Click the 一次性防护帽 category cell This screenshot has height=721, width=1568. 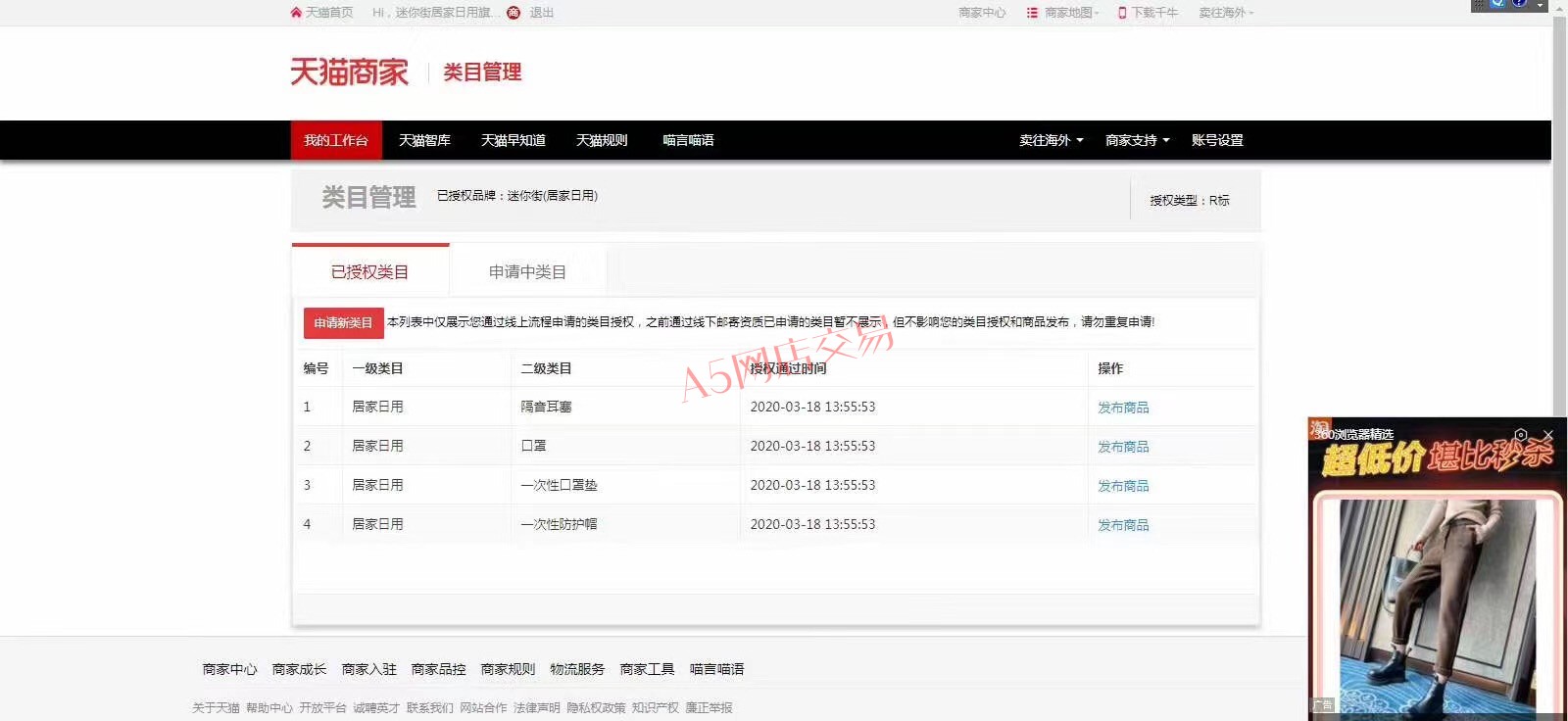point(559,524)
